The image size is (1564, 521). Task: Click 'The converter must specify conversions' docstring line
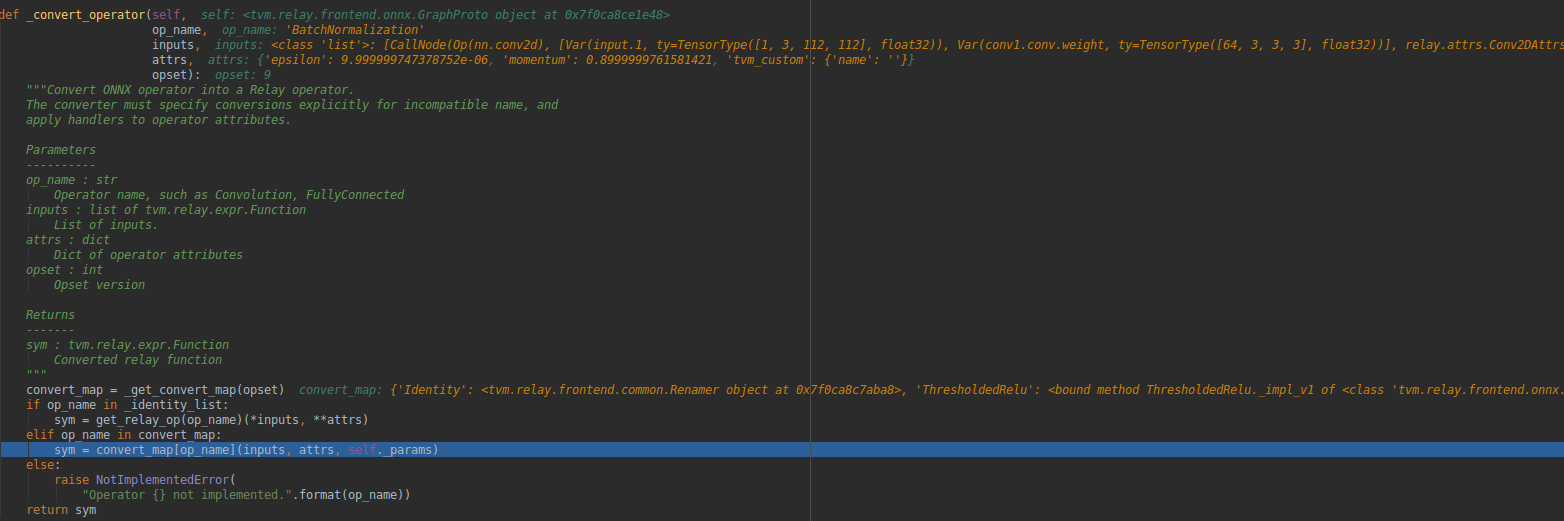coord(292,105)
